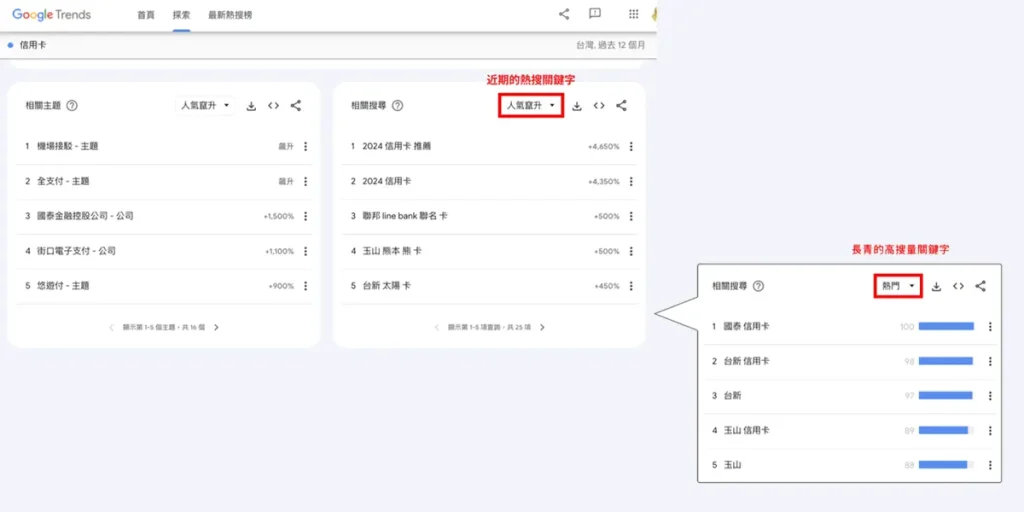Open more options for 街口電子支付 - 公司

coord(306,251)
